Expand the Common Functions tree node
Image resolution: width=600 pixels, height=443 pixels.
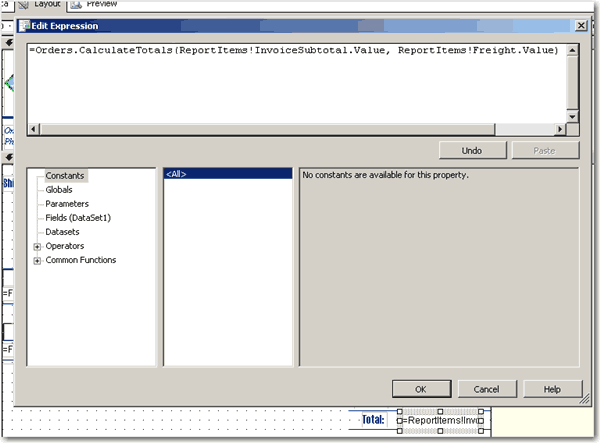pyautogui.click(x=37, y=260)
